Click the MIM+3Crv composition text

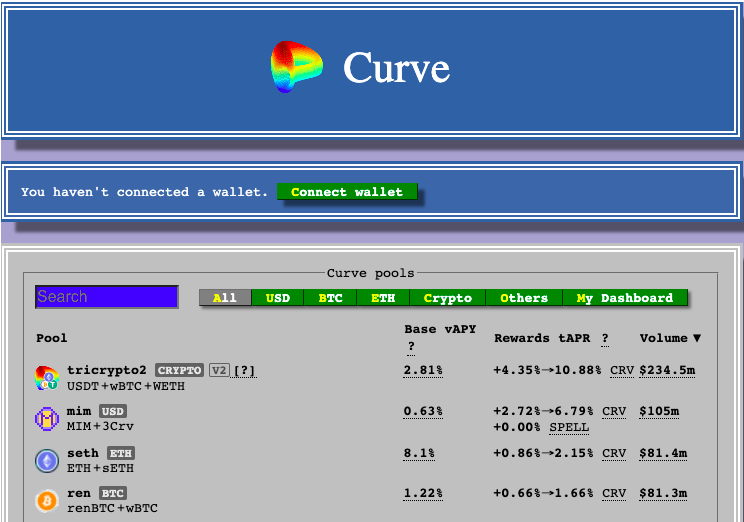click(100, 426)
